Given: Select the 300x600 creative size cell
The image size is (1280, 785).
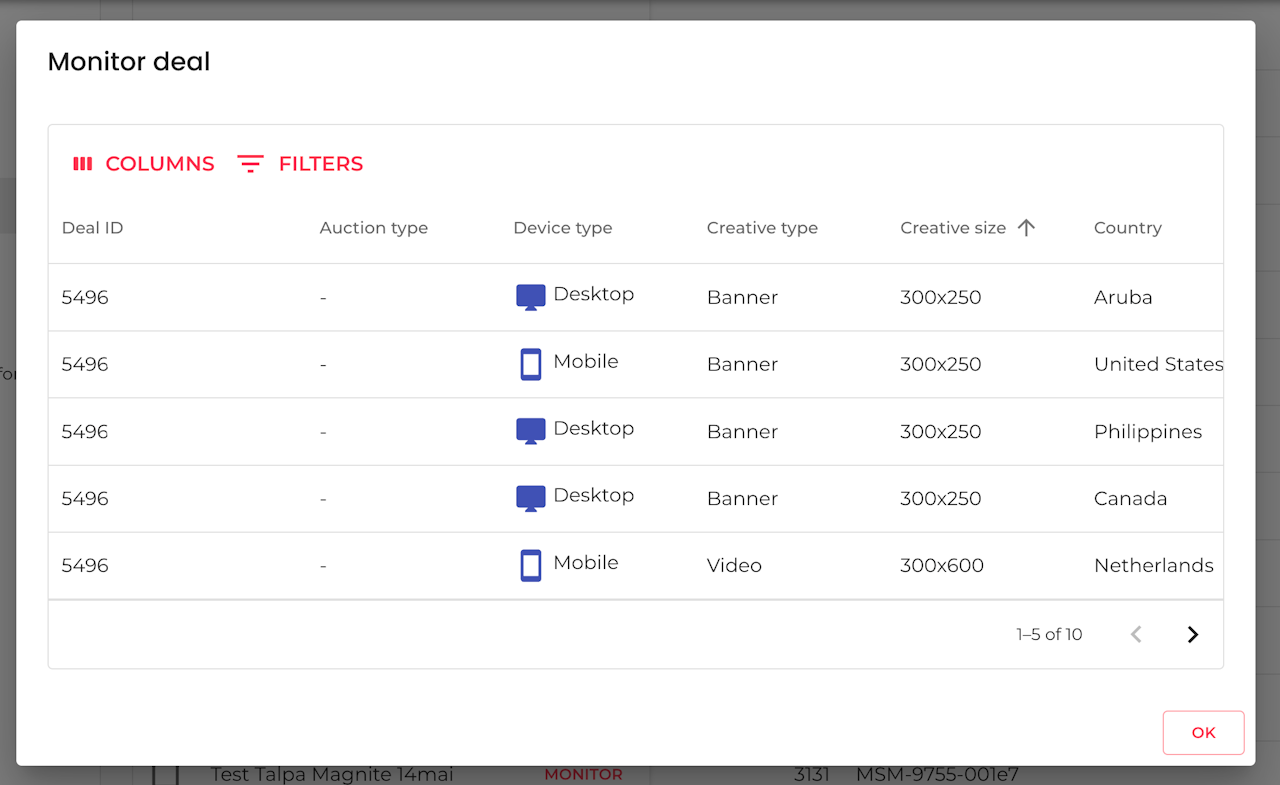Looking at the screenshot, I should (941, 565).
